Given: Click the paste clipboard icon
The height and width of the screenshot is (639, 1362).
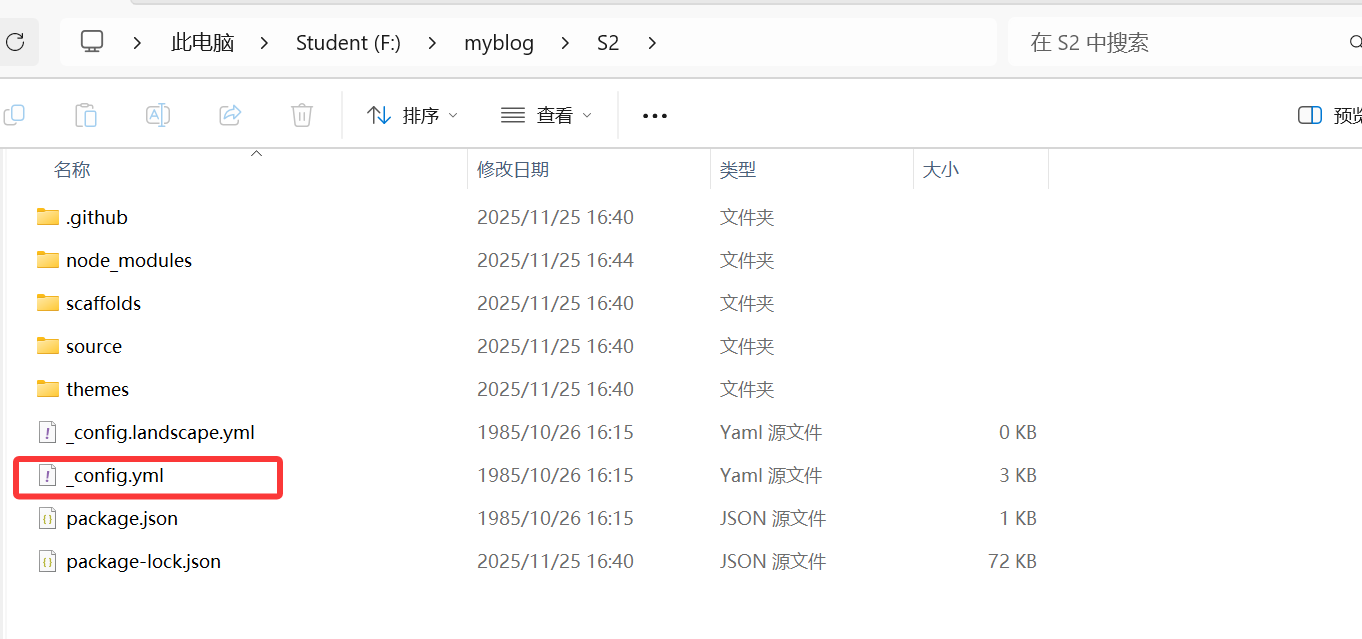Looking at the screenshot, I should 86,115.
